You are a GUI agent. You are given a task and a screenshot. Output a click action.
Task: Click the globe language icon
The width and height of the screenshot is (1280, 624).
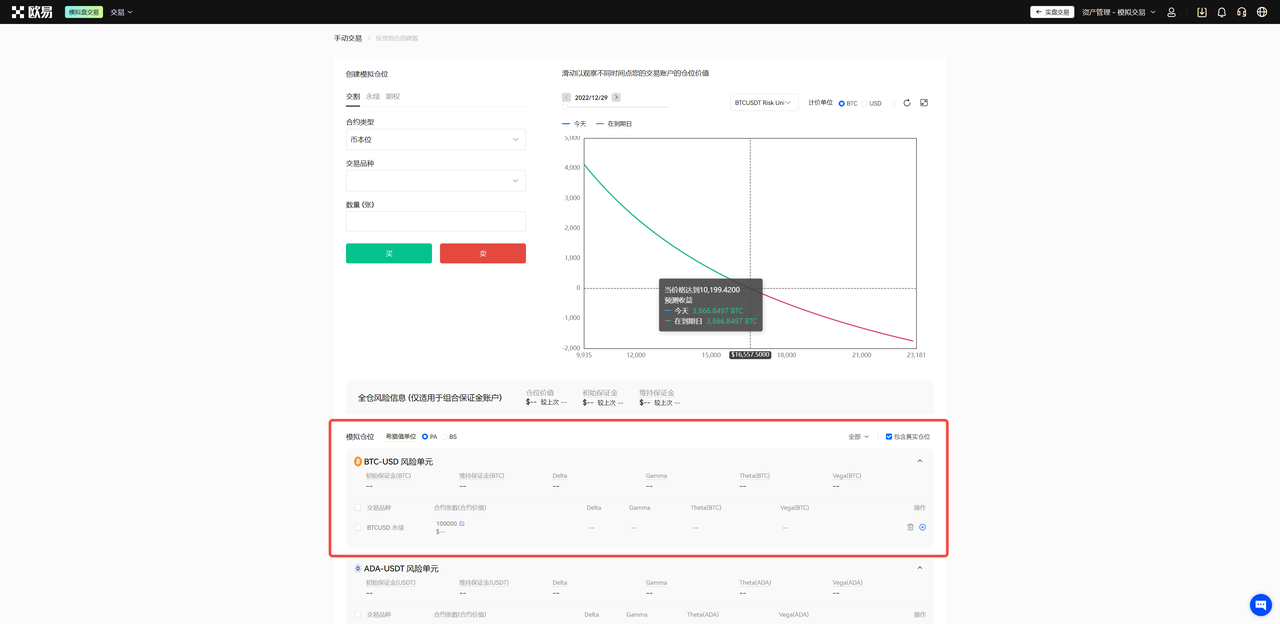(x=1261, y=12)
